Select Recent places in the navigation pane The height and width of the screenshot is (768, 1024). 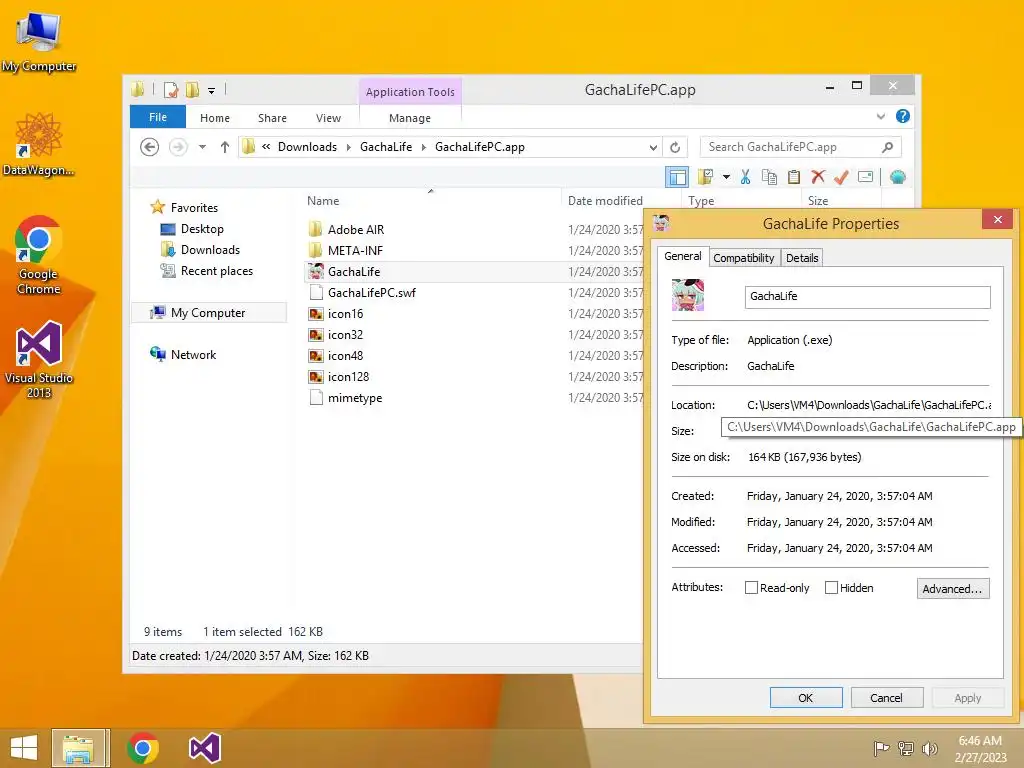217,271
